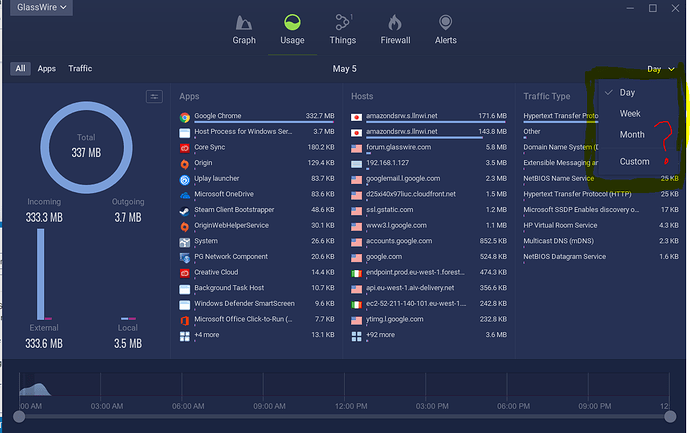Expand the +92 more hosts row

(382, 335)
